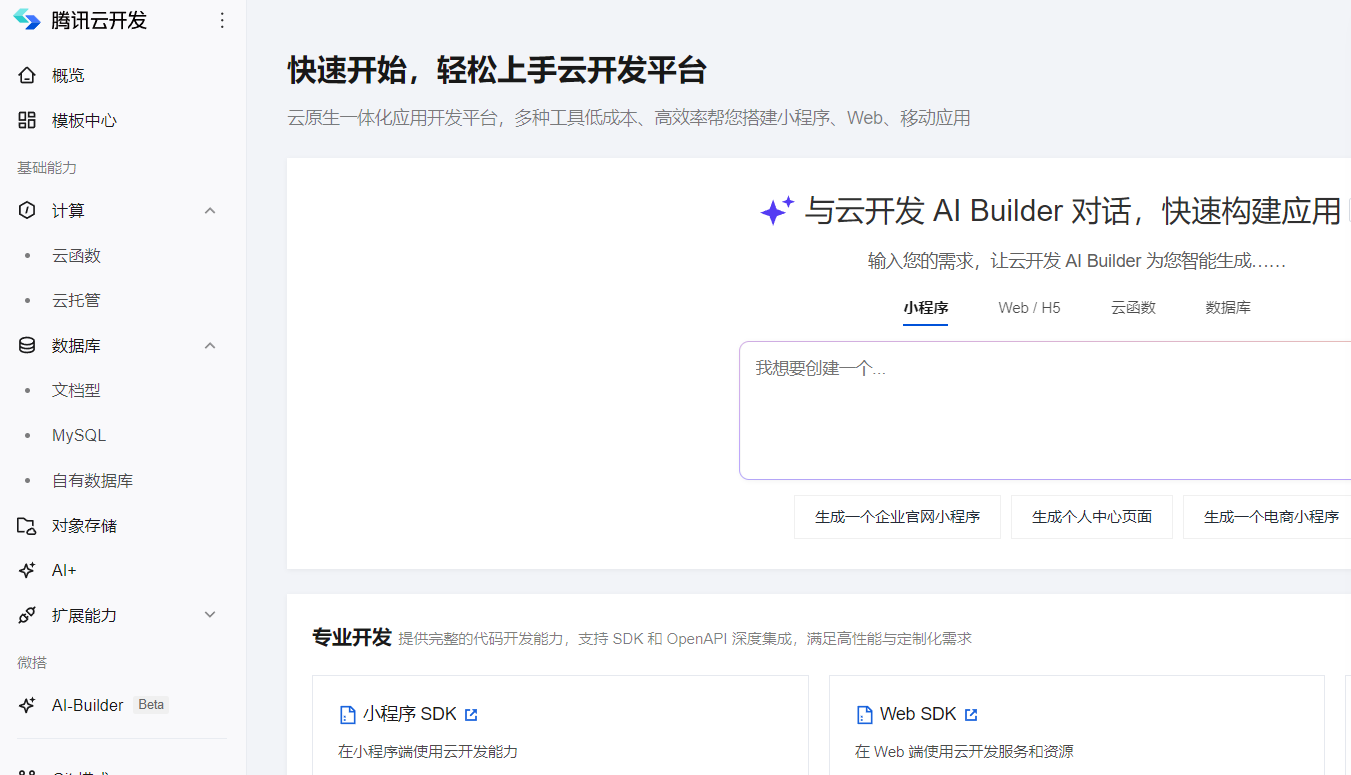Click the AI-Builder sparkle icon in sidebar
1351x775 pixels.
(27, 705)
